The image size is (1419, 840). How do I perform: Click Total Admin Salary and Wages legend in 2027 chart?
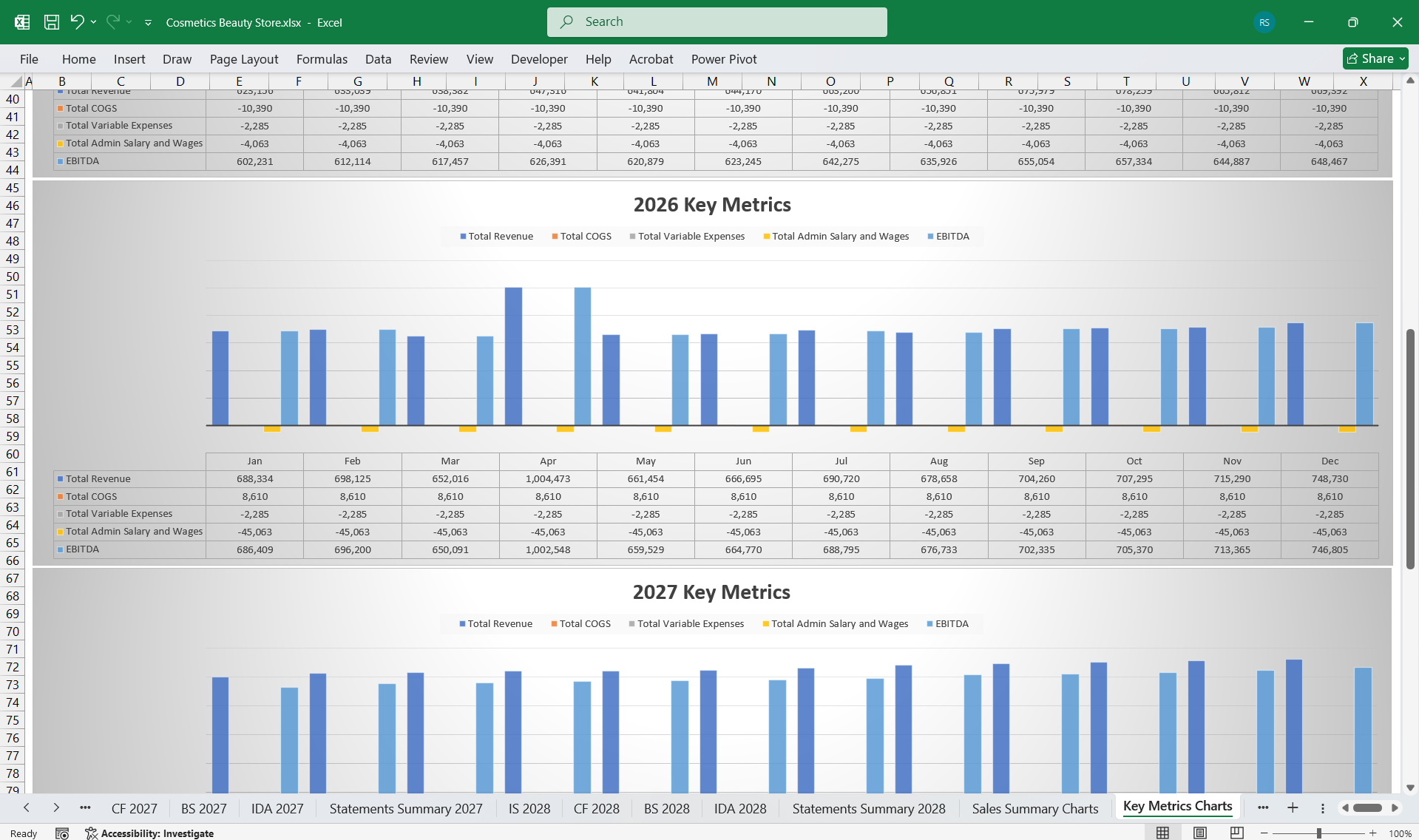(836, 624)
